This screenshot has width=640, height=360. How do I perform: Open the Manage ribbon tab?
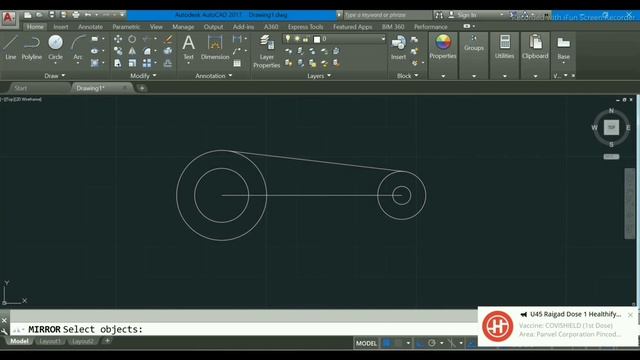tap(183, 27)
